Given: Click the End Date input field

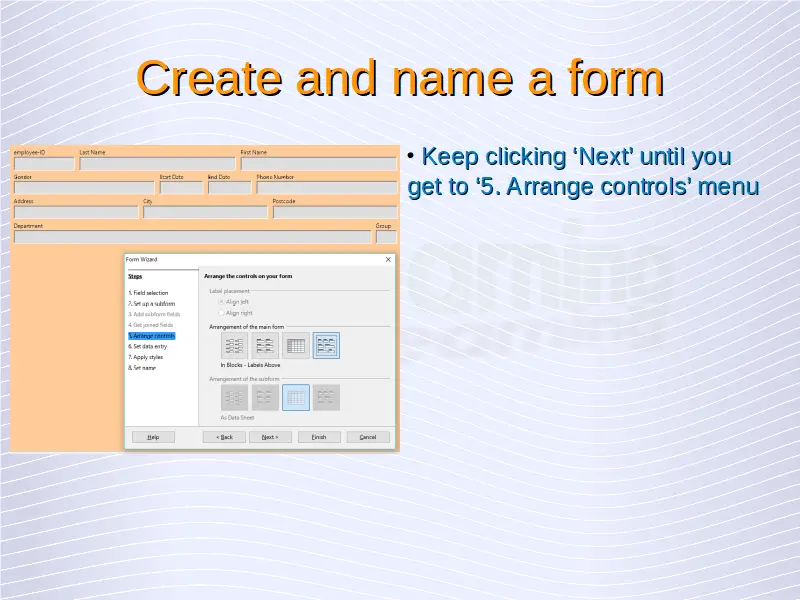Looking at the screenshot, I should (230, 188).
